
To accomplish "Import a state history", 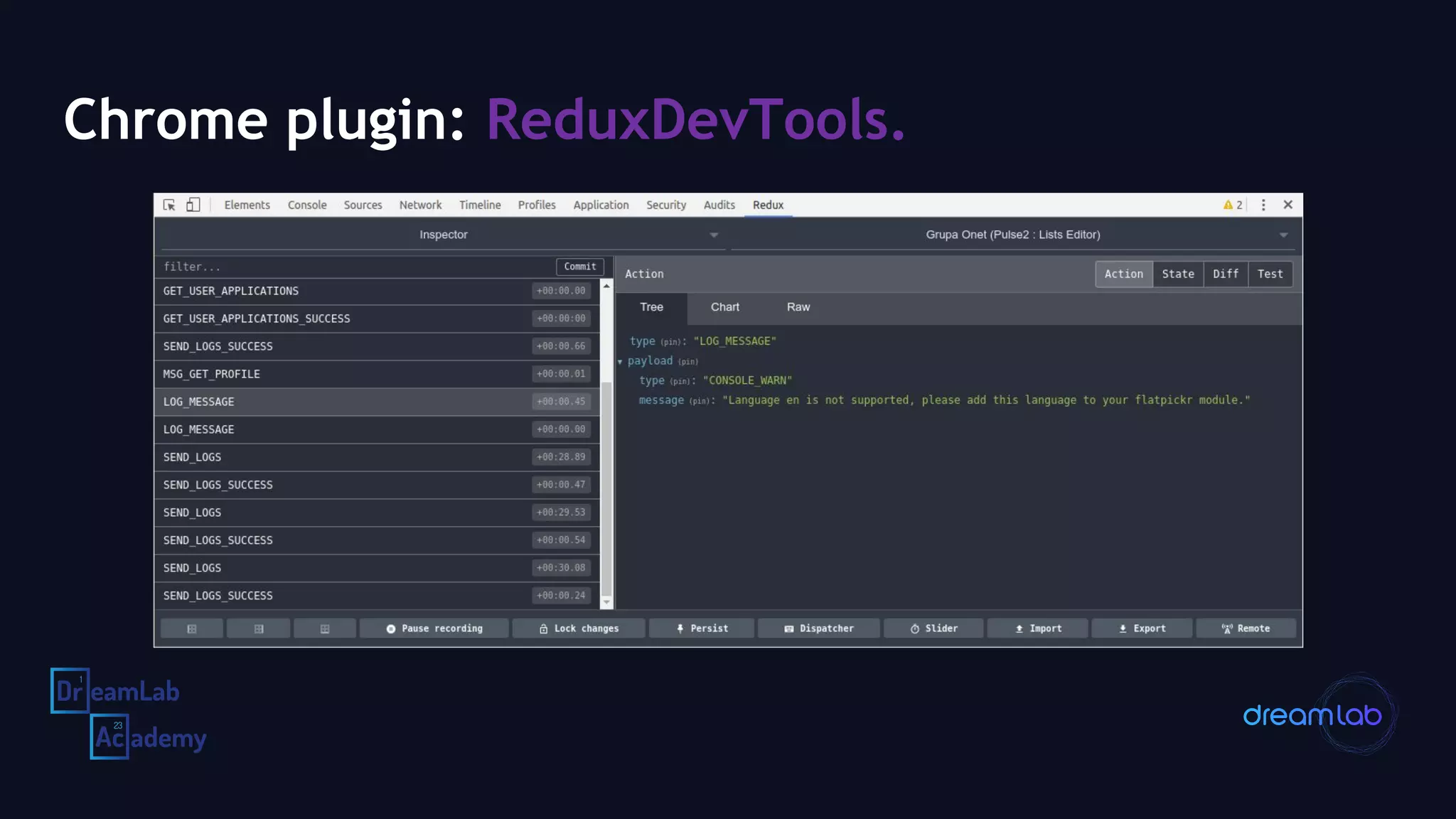I will click(1038, 628).
